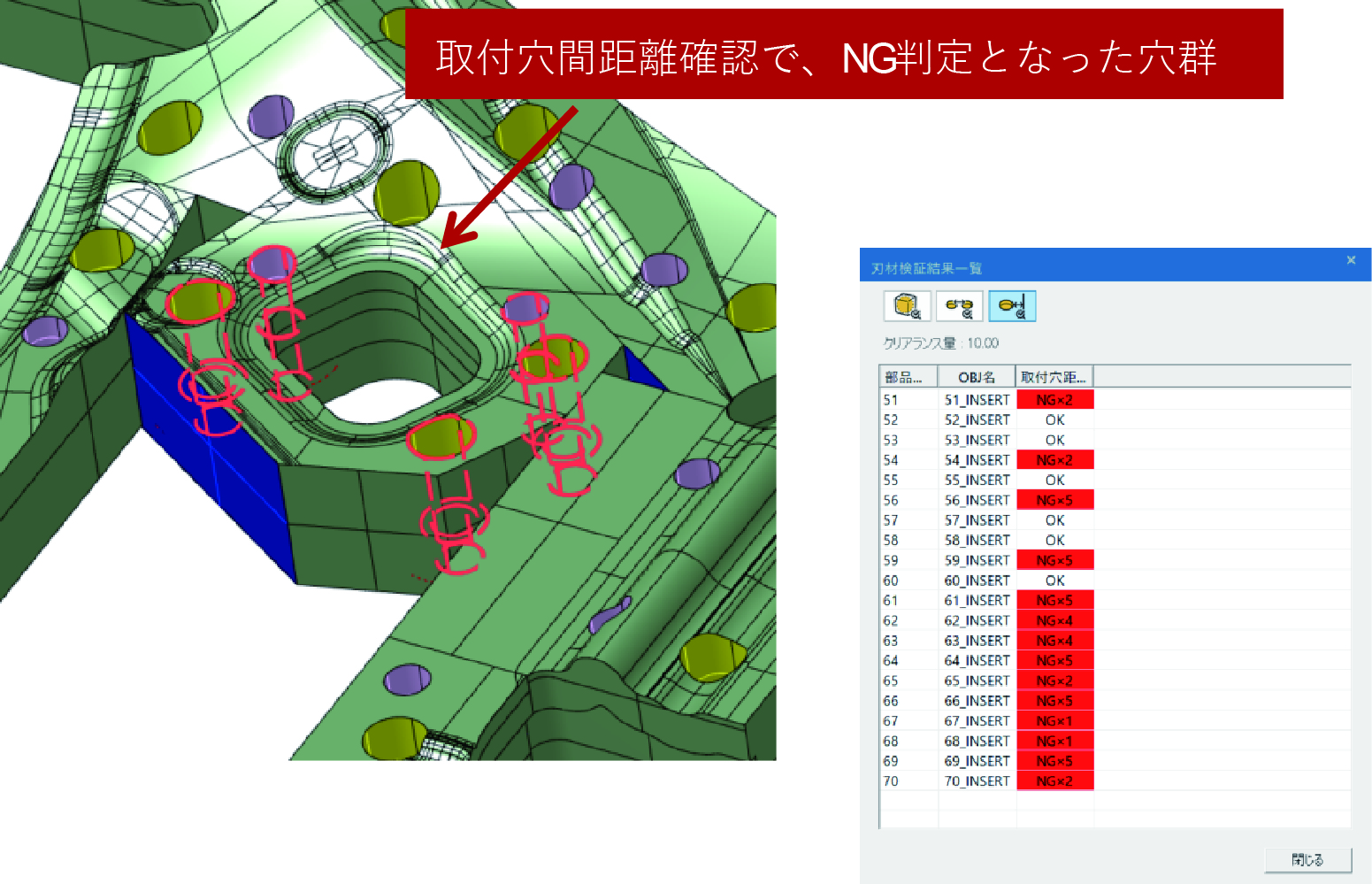The image size is (1372, 884).
Task: Select the OK result for 60_INSERT
Action: pyautogui.click(x=1054, y=580)
